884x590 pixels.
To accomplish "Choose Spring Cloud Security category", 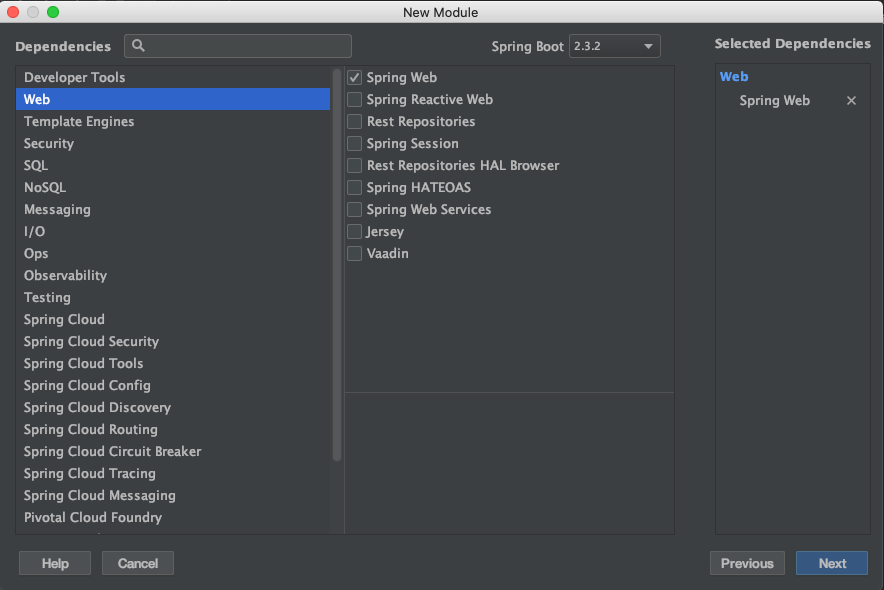I will tap(173, 341).
